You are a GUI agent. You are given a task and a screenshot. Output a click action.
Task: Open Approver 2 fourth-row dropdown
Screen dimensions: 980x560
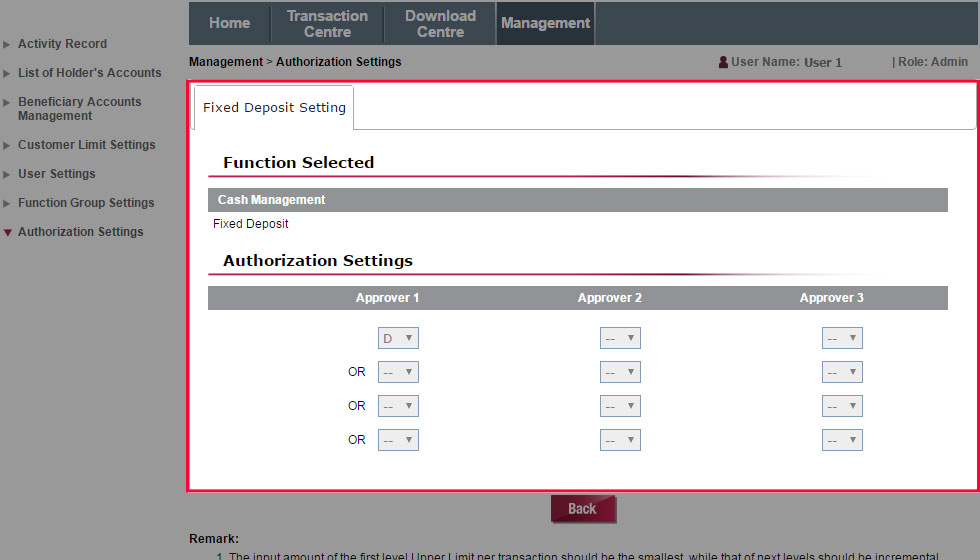[620, 440]
